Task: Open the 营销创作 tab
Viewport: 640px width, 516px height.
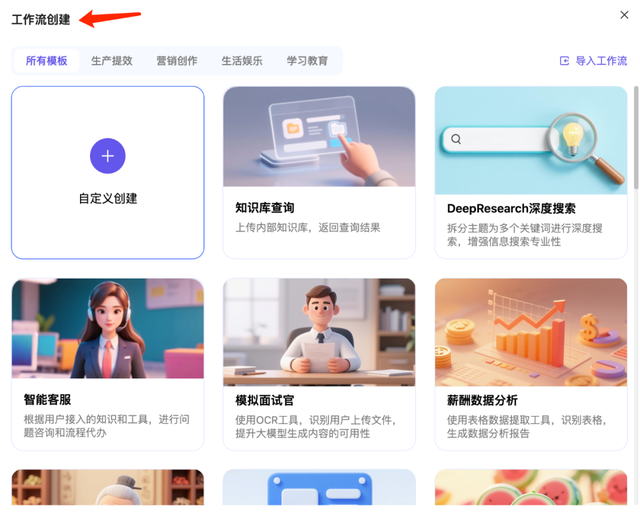Action: (x=177, y=61)
